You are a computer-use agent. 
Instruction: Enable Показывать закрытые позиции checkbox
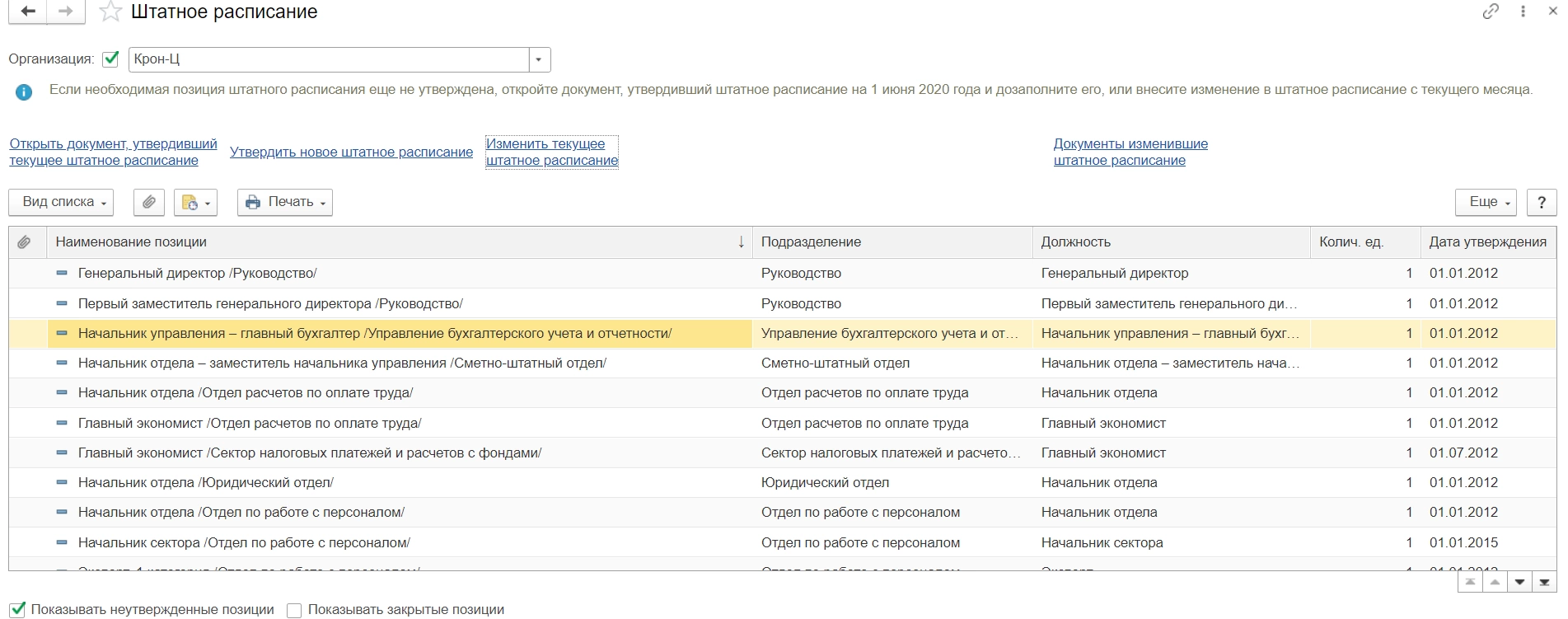(294, 610)
